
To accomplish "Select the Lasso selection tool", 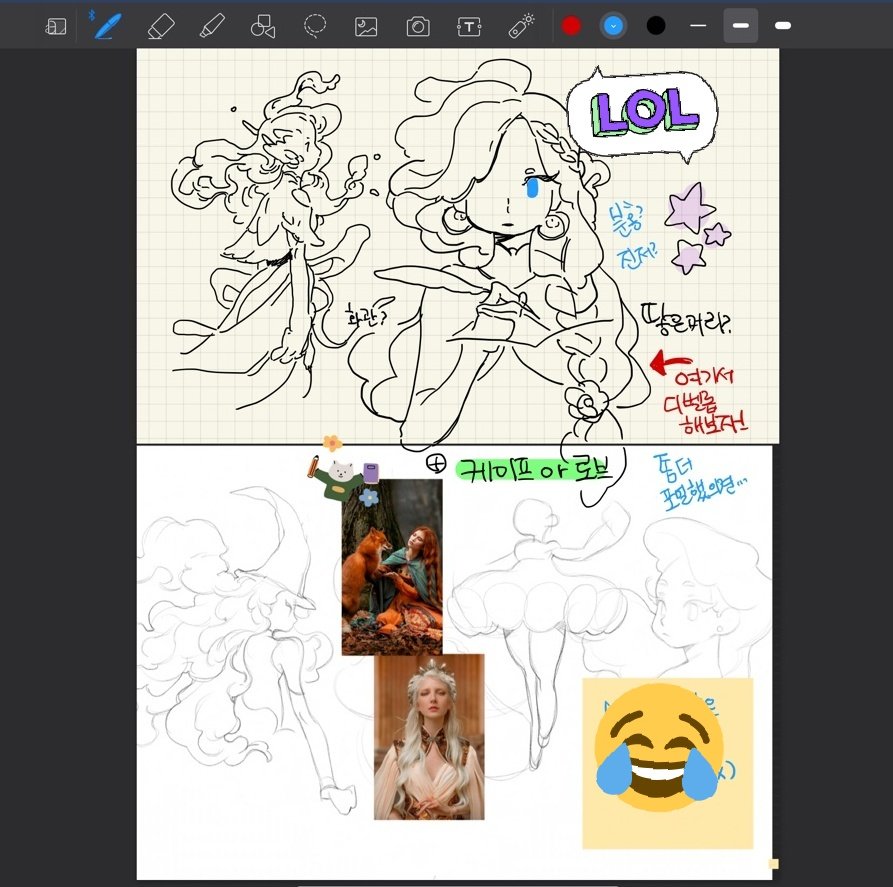I will [x=314, y=26].
